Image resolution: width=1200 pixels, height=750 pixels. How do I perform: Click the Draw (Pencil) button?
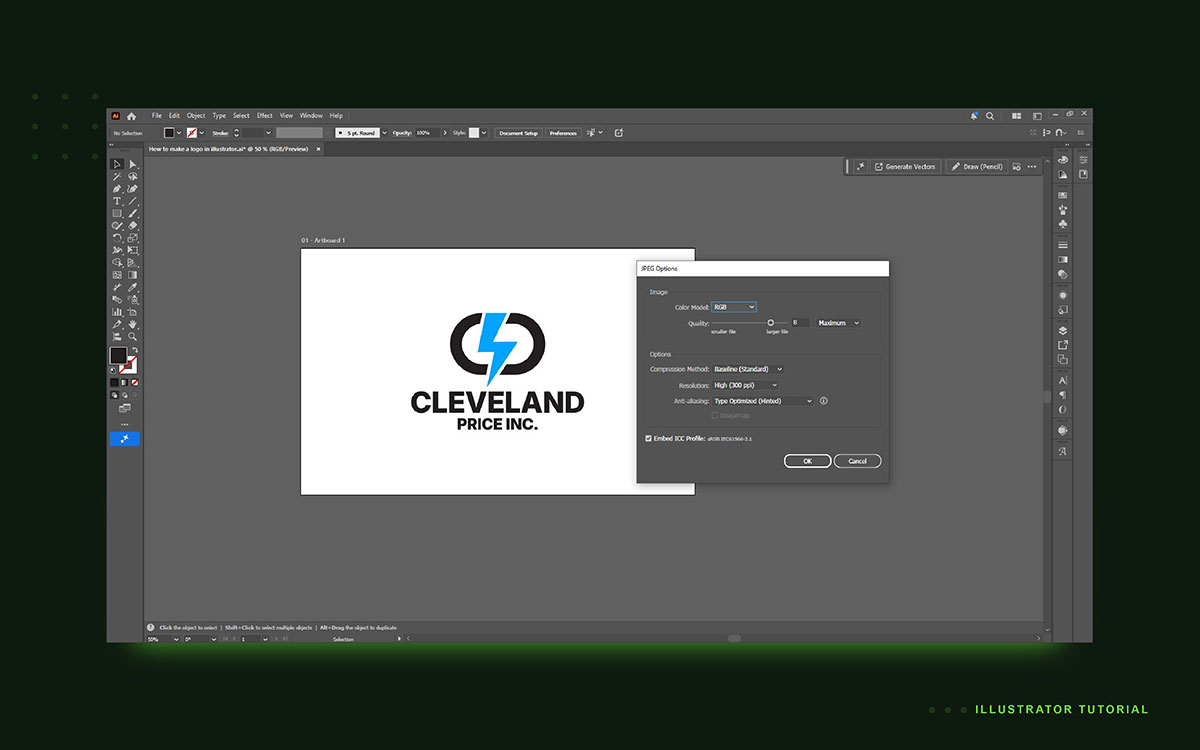[976, 167]
